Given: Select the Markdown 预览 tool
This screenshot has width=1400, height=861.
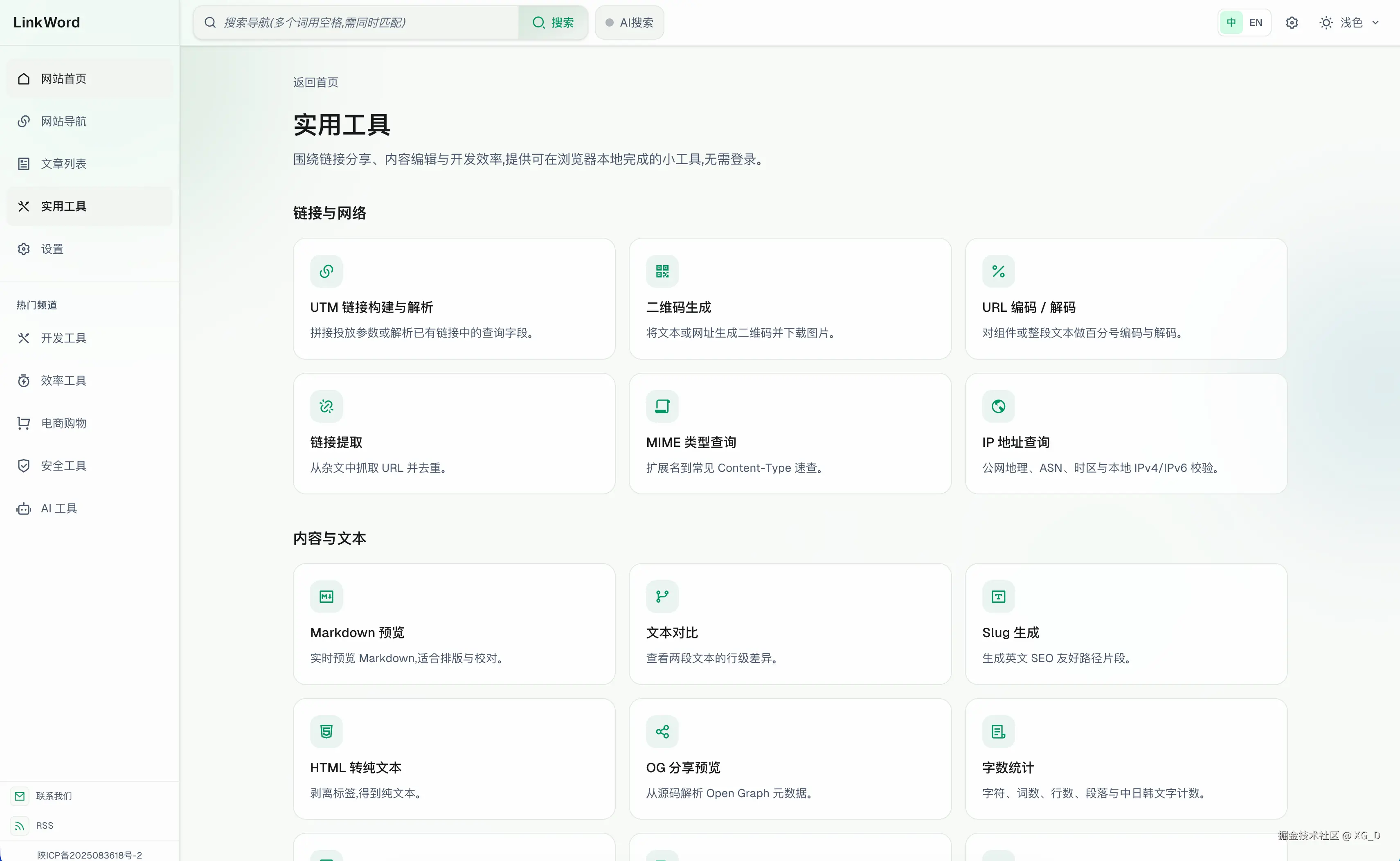Looking at the screenshot, I should click(x=454, y=624).
